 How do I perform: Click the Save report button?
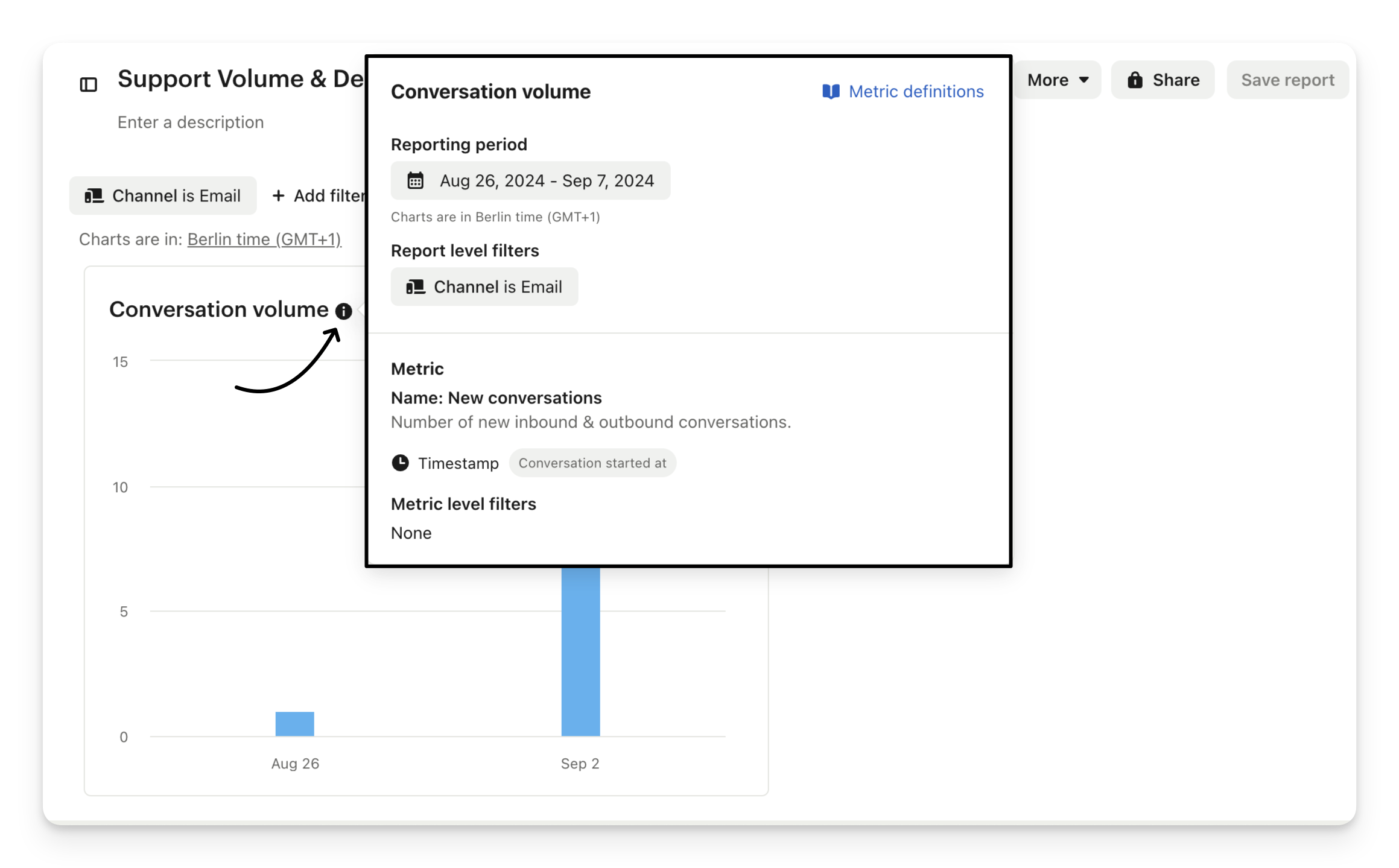pos(1287,80)
